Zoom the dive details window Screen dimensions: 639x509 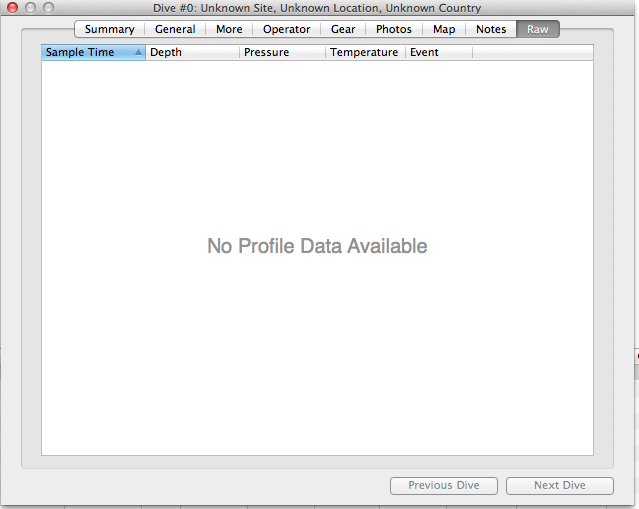point(48,8)
